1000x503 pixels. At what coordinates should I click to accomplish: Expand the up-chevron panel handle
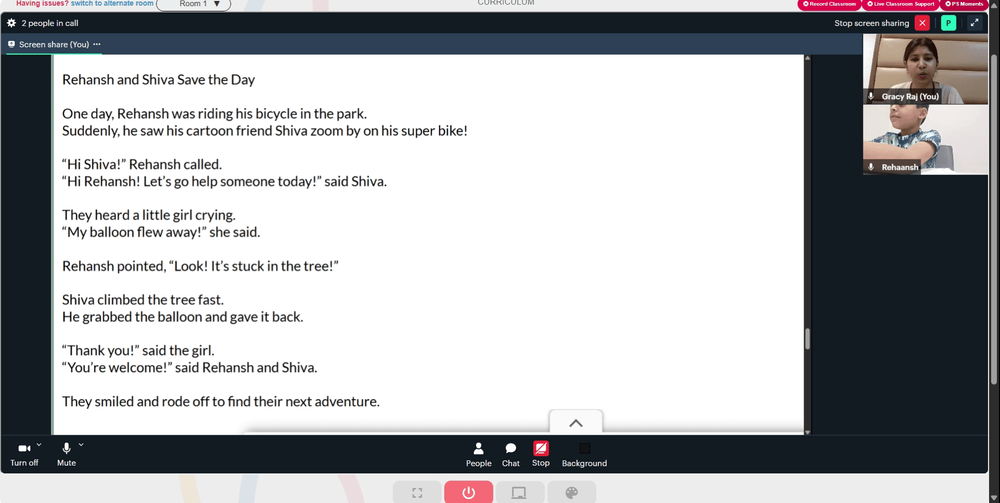[576, 423]
